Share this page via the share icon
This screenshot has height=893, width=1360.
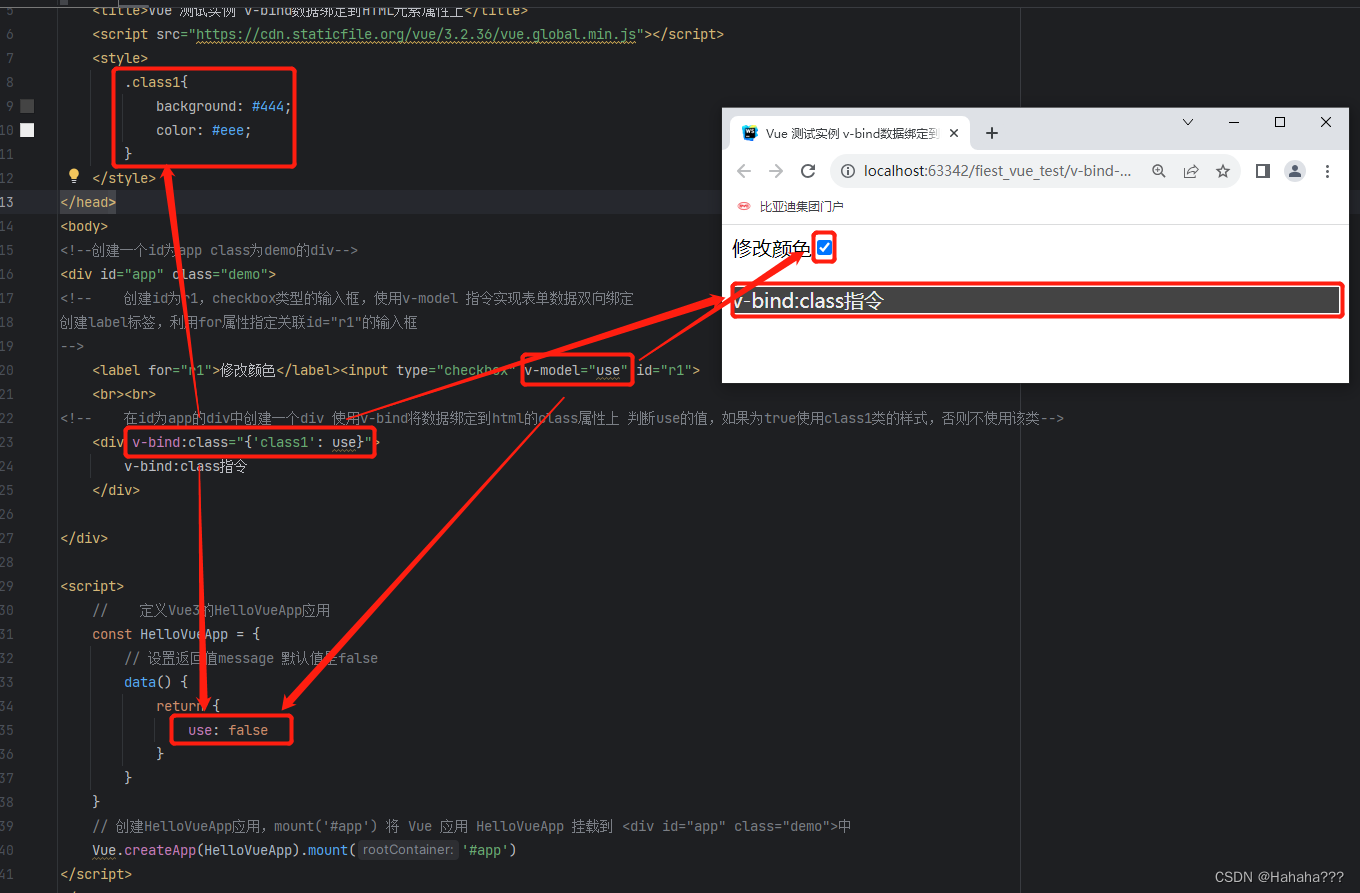coord(1191,171)
